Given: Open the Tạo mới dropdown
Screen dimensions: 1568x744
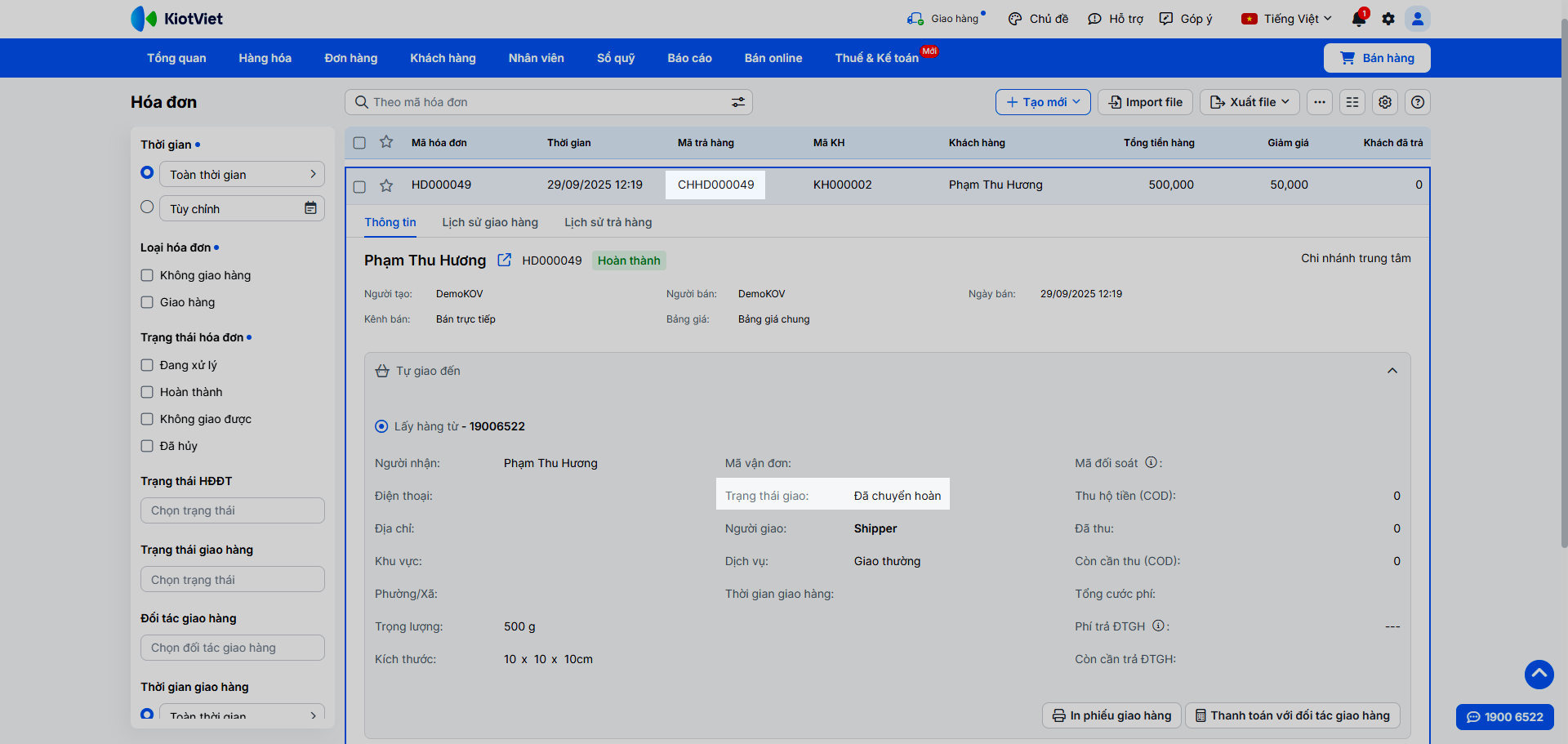Looking at the screenshot, I should tap(1043, 102).
